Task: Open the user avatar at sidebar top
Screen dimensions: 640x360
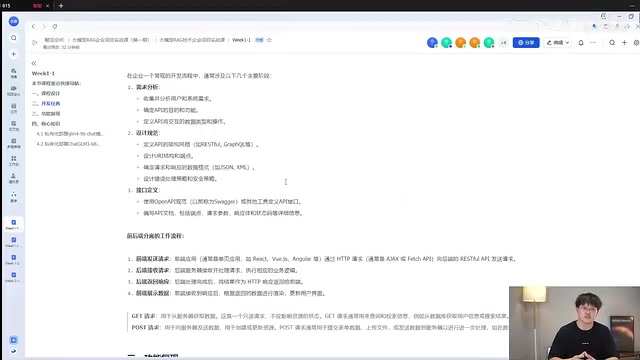Action: (x=13, y=21)
